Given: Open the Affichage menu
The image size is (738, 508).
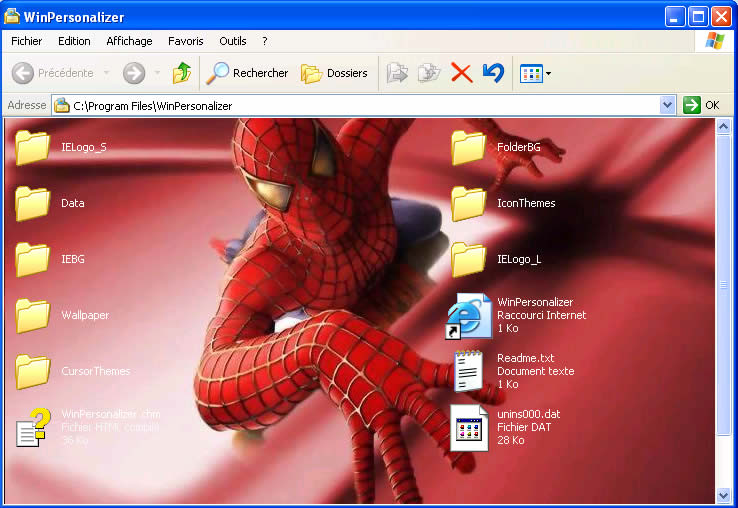Looking at the screenshot, I should pos(129,41).
